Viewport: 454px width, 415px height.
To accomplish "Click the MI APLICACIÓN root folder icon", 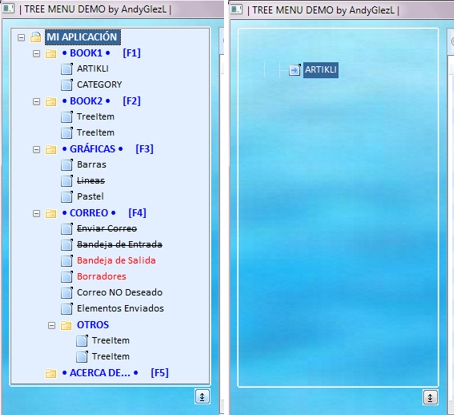I will (36, 37).
